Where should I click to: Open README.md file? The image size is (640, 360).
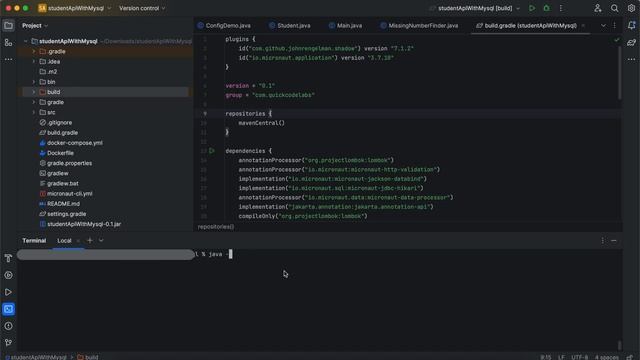pyautogui.click(x=63, y=204)
